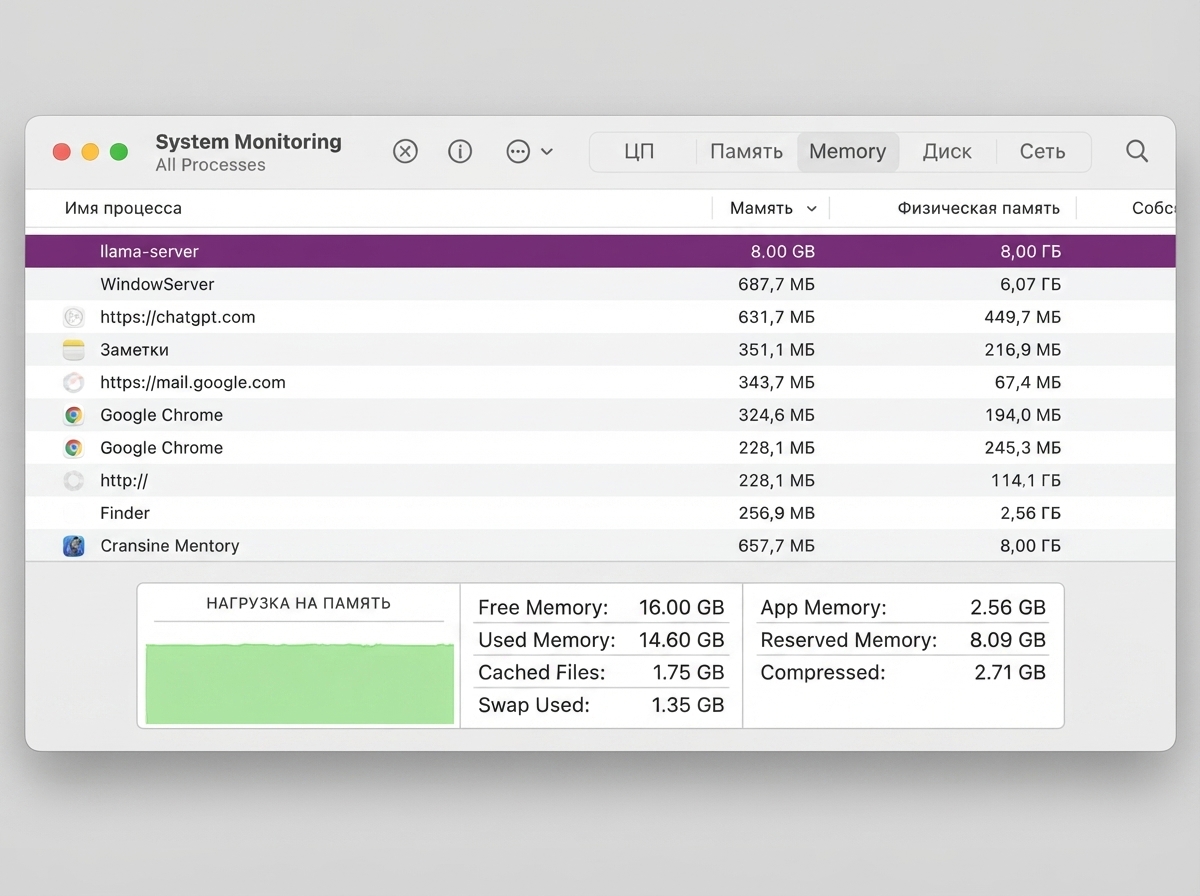Click the Swap Used 1.35 GB entry
Image resolution: width=1200 pixels, height=896 pixels.
click(601, 705)
